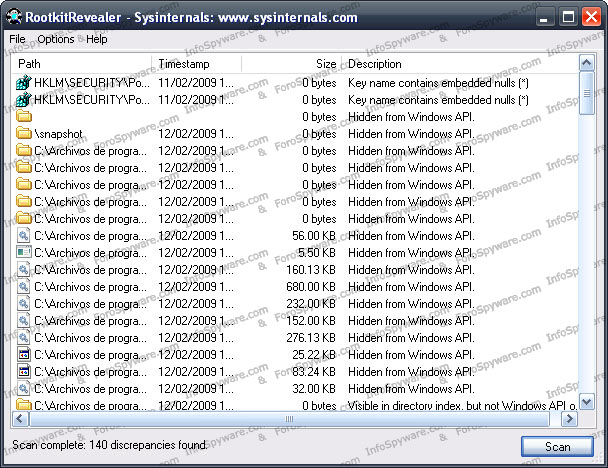Click the '276.13 KB' size cell
The width and height of the screenshot is (608, 468).
311,338
